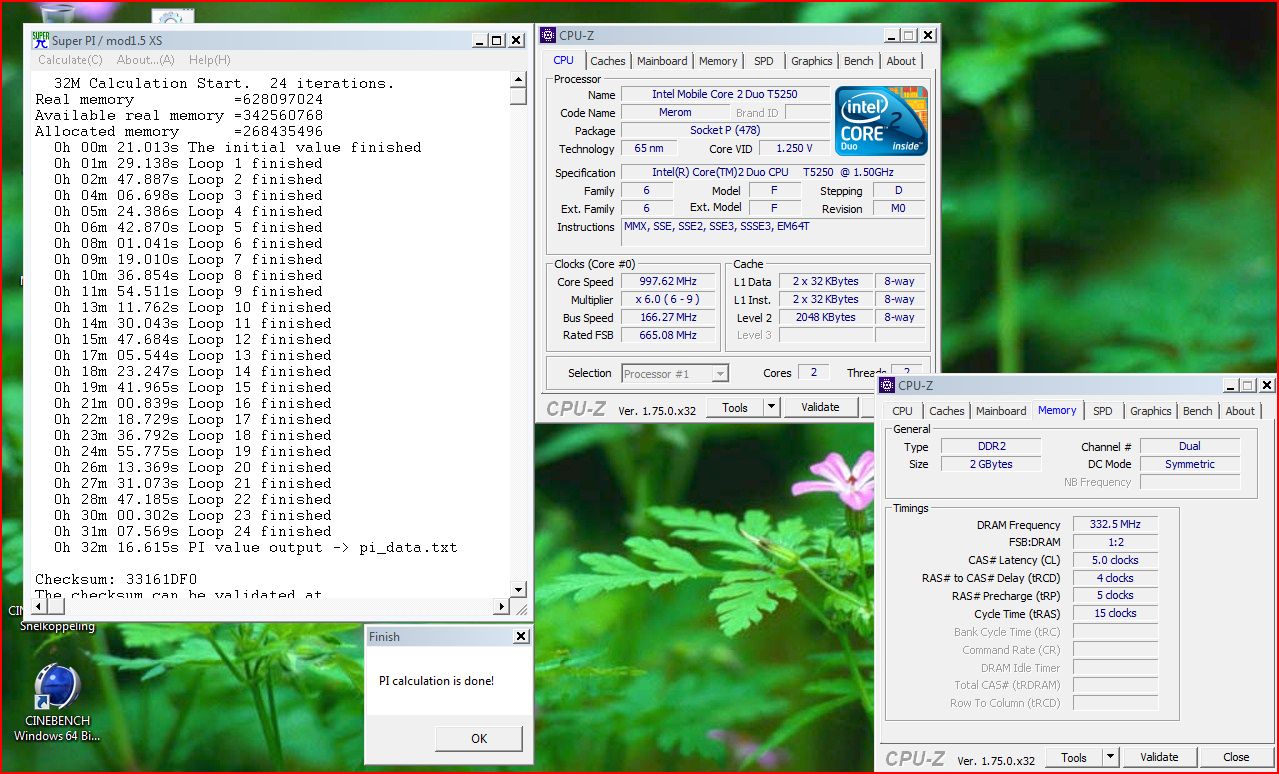Open the Memory tab in the CPU window
This screenshot has height=774, width=1279.
pyautogui.click(x=718, y=61)
